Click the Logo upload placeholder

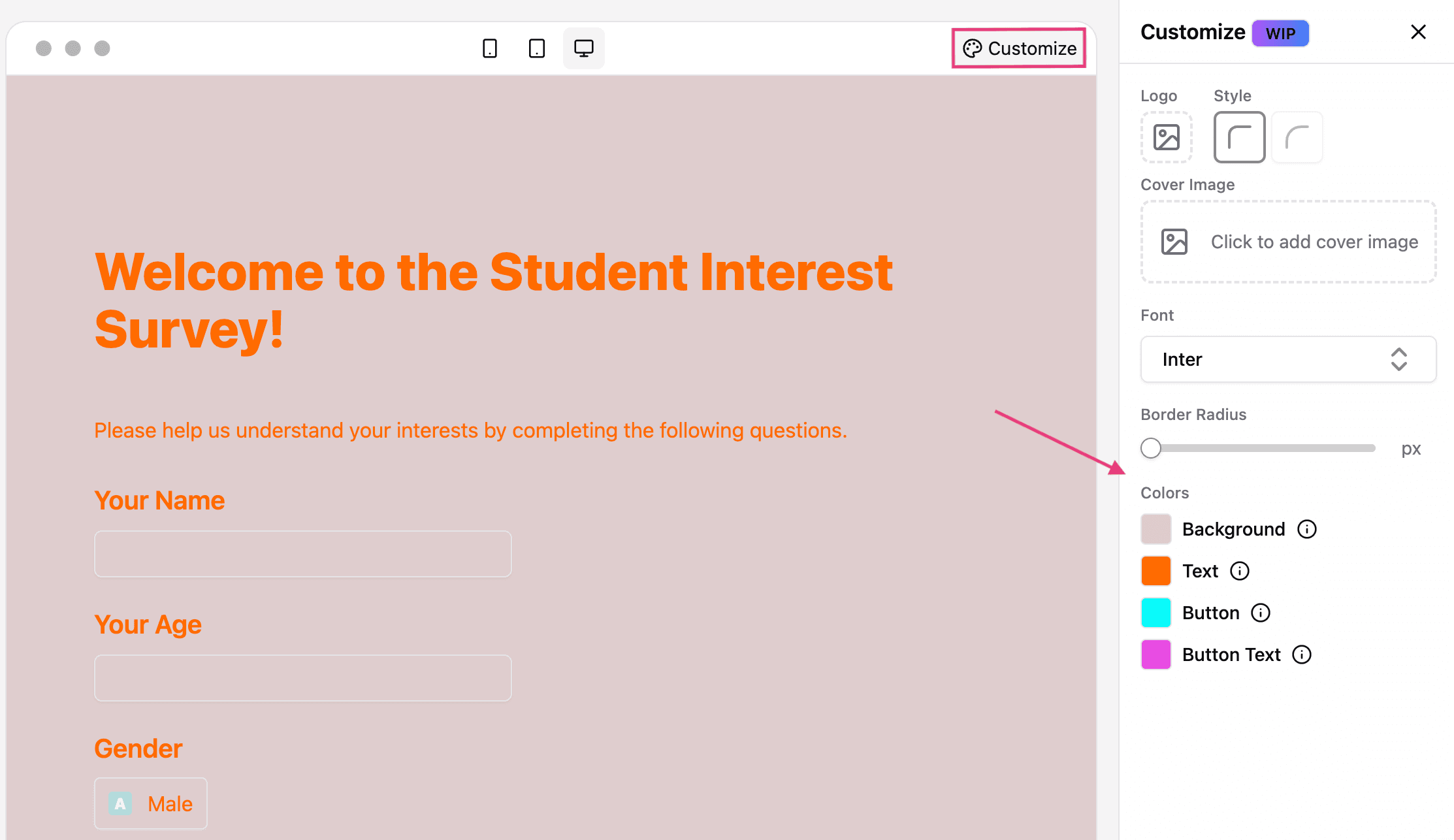tap(1167, 138)
